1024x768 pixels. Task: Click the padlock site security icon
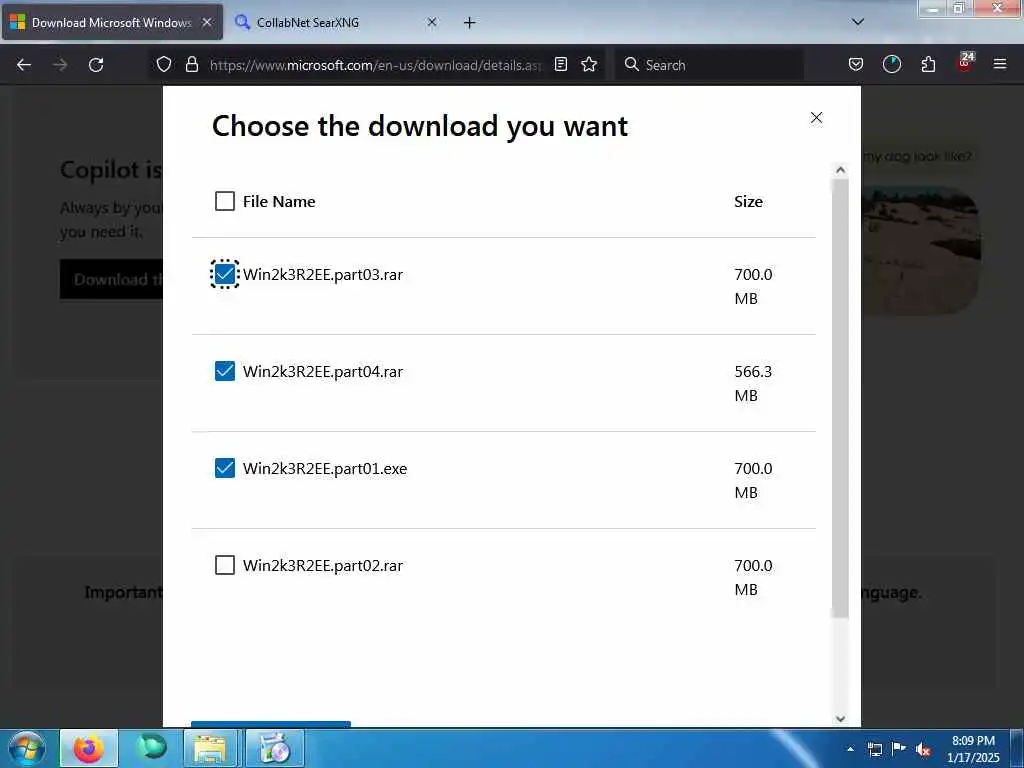(x=191, y=64)
